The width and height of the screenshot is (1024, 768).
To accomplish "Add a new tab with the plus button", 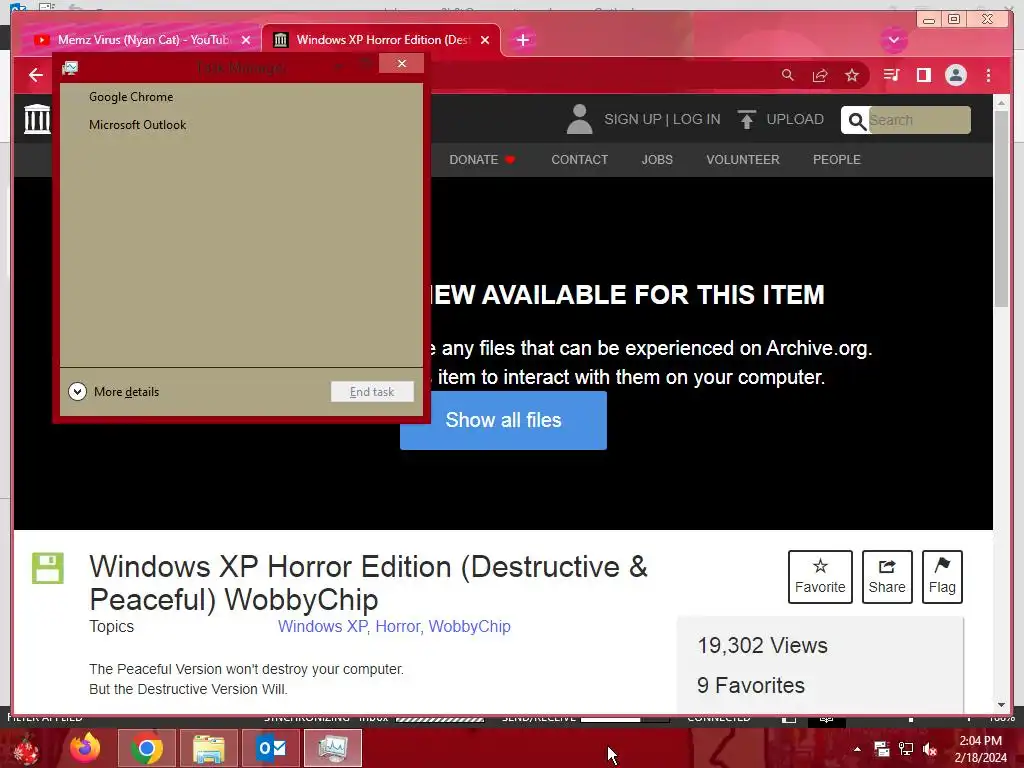I will [x=522, y=40].
